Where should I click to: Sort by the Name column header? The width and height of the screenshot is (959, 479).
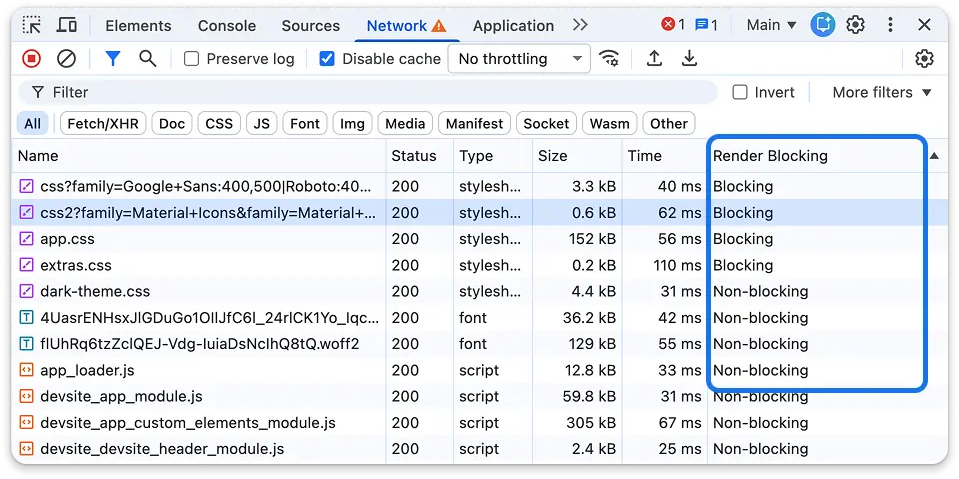[199, 156]
